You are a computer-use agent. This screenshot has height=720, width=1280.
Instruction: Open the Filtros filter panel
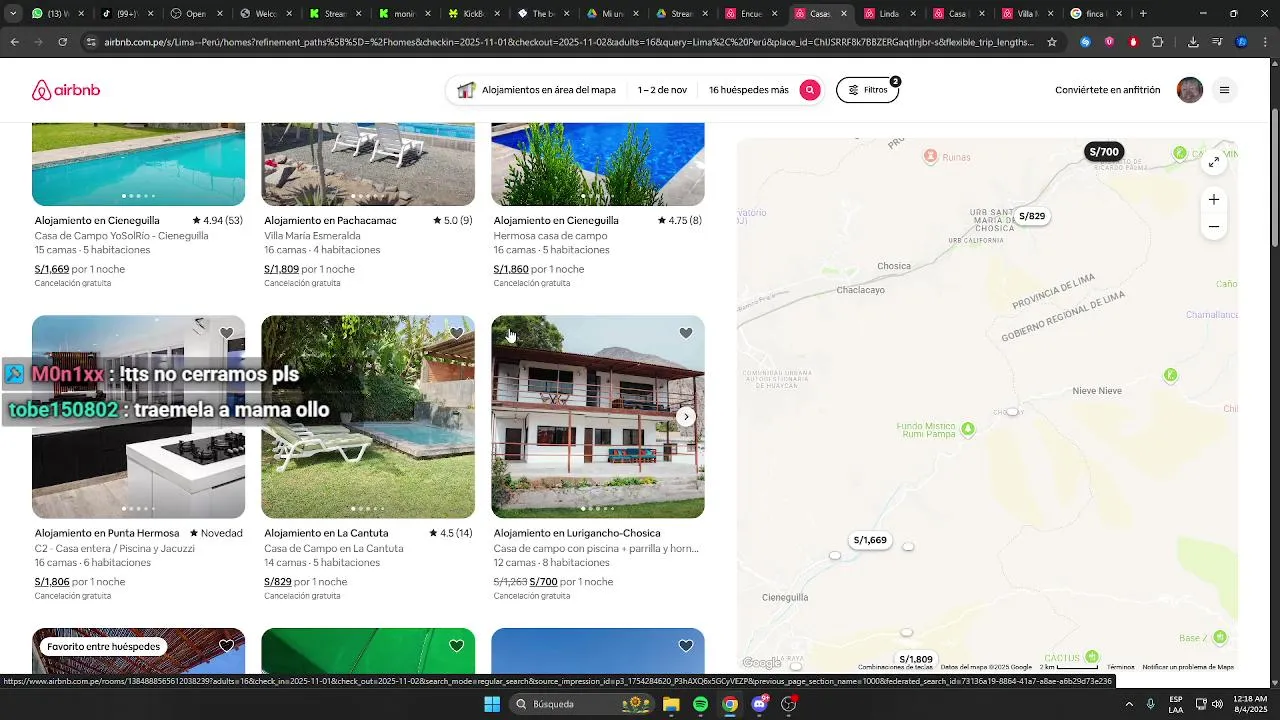867,90
